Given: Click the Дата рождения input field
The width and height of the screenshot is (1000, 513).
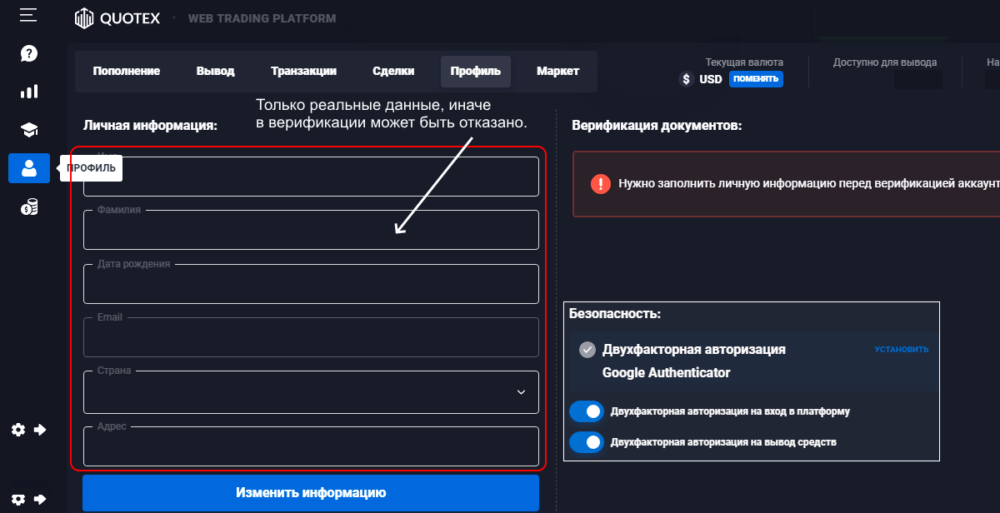Looking at the screenshot, I should point(311,285).
